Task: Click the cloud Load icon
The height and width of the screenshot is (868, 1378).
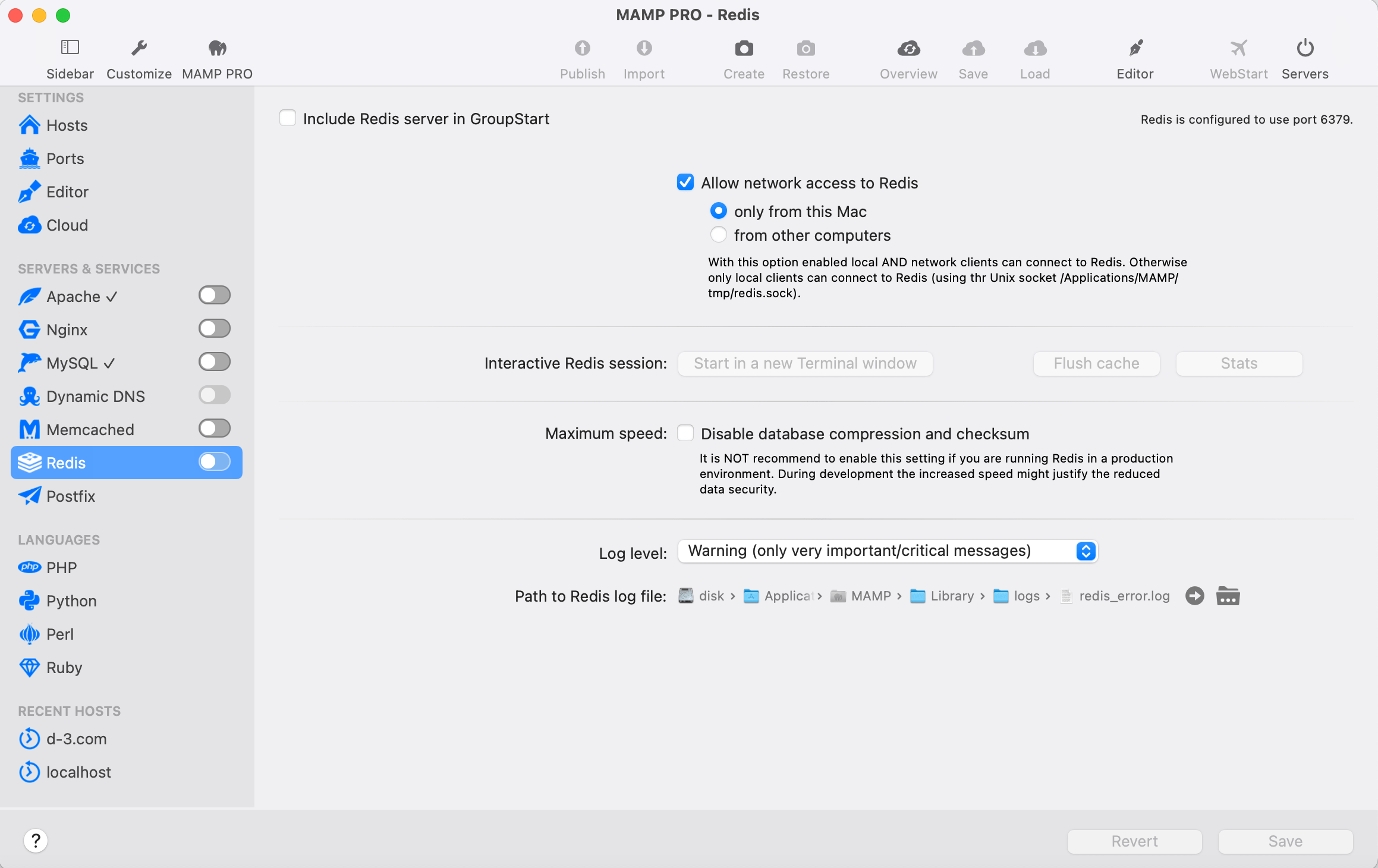Action: click(x=1036, y=48)
